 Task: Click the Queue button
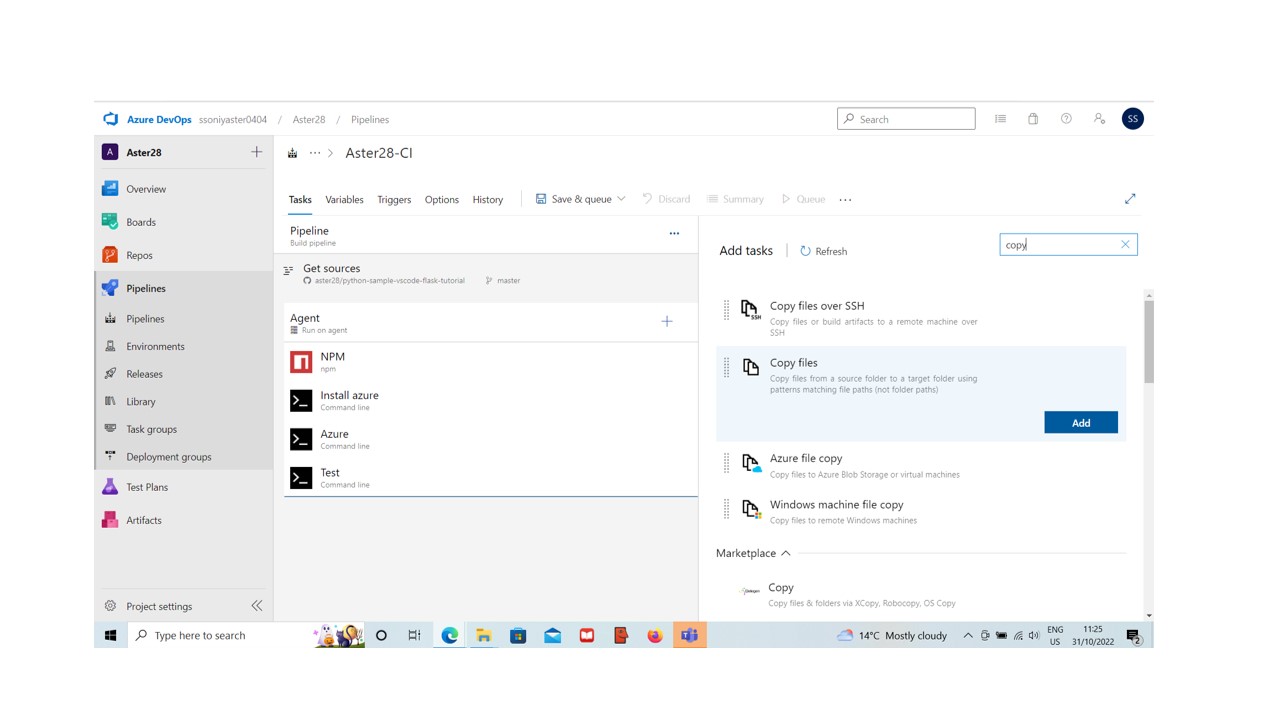[803, 199]
